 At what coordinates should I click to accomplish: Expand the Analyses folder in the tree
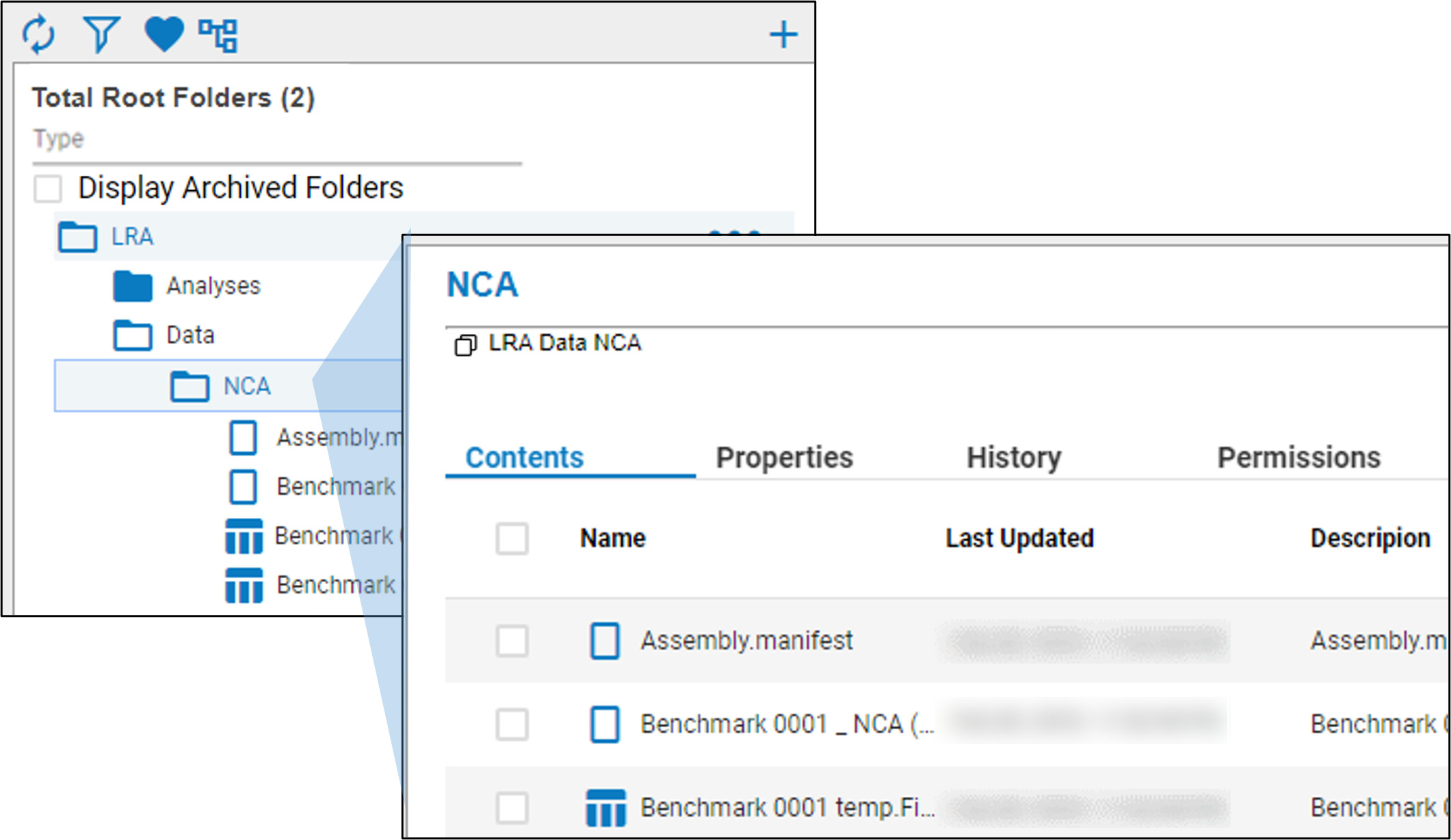point(213,286)
